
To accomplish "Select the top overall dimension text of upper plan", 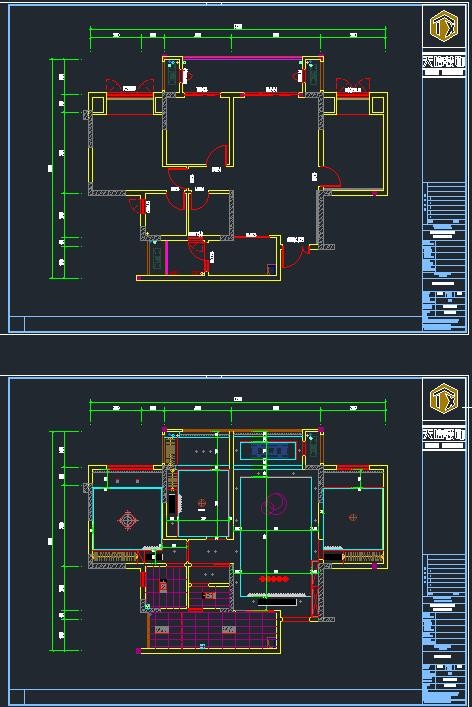I will click(238, 27).
